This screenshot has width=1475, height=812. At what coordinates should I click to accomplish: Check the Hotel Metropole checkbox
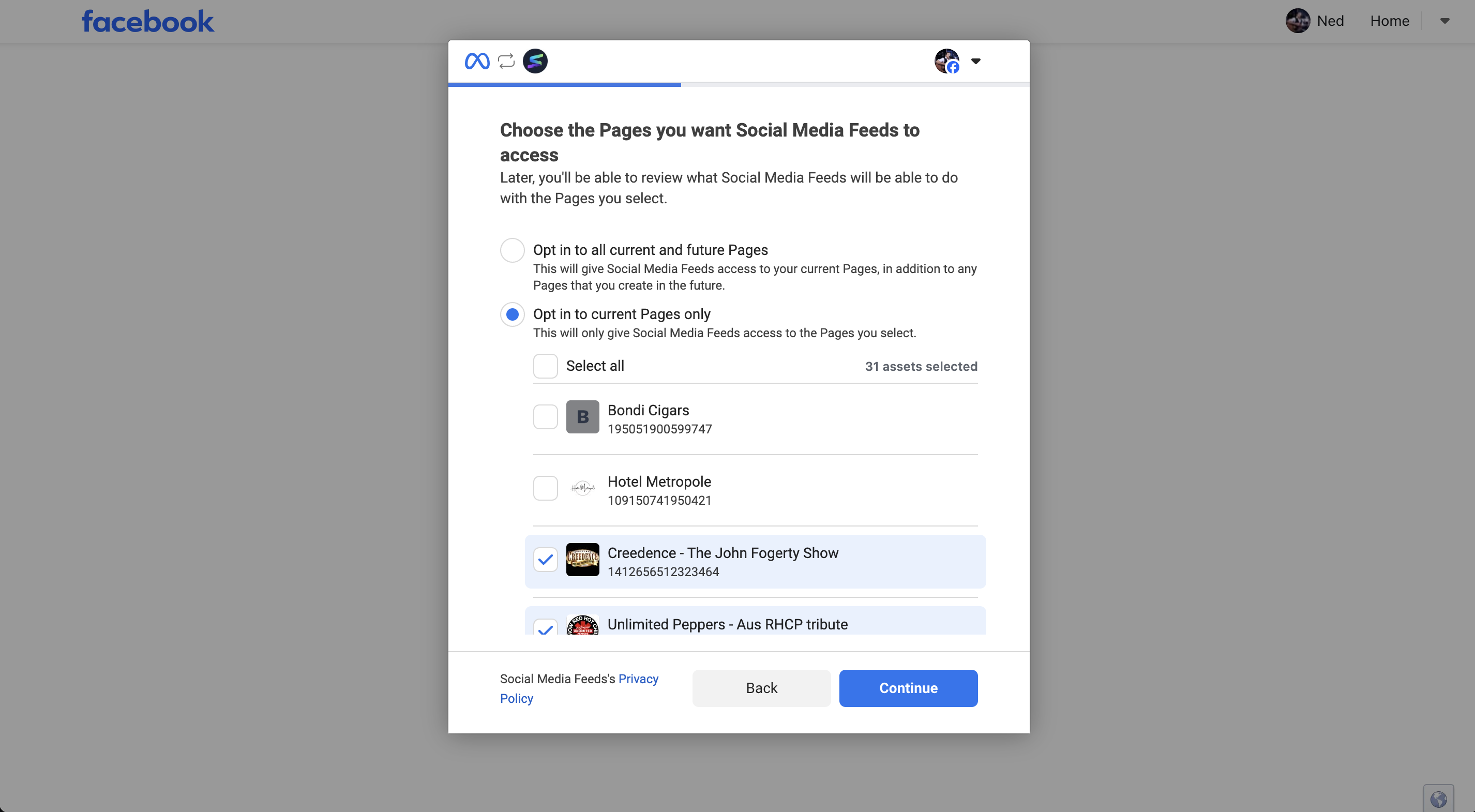click(545, 488)
